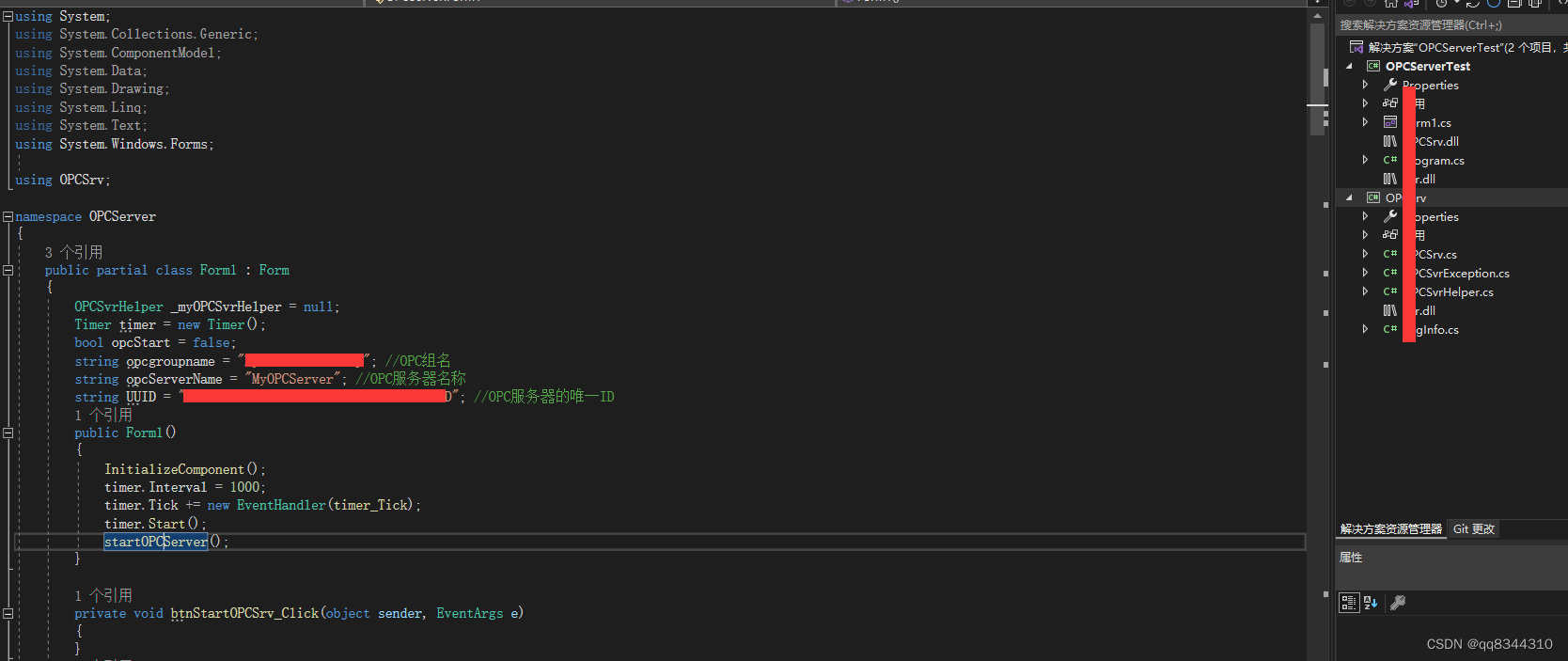Select the Form1.cs file in Solution Explorer

pyautogui.click(x=1427, y=122)
